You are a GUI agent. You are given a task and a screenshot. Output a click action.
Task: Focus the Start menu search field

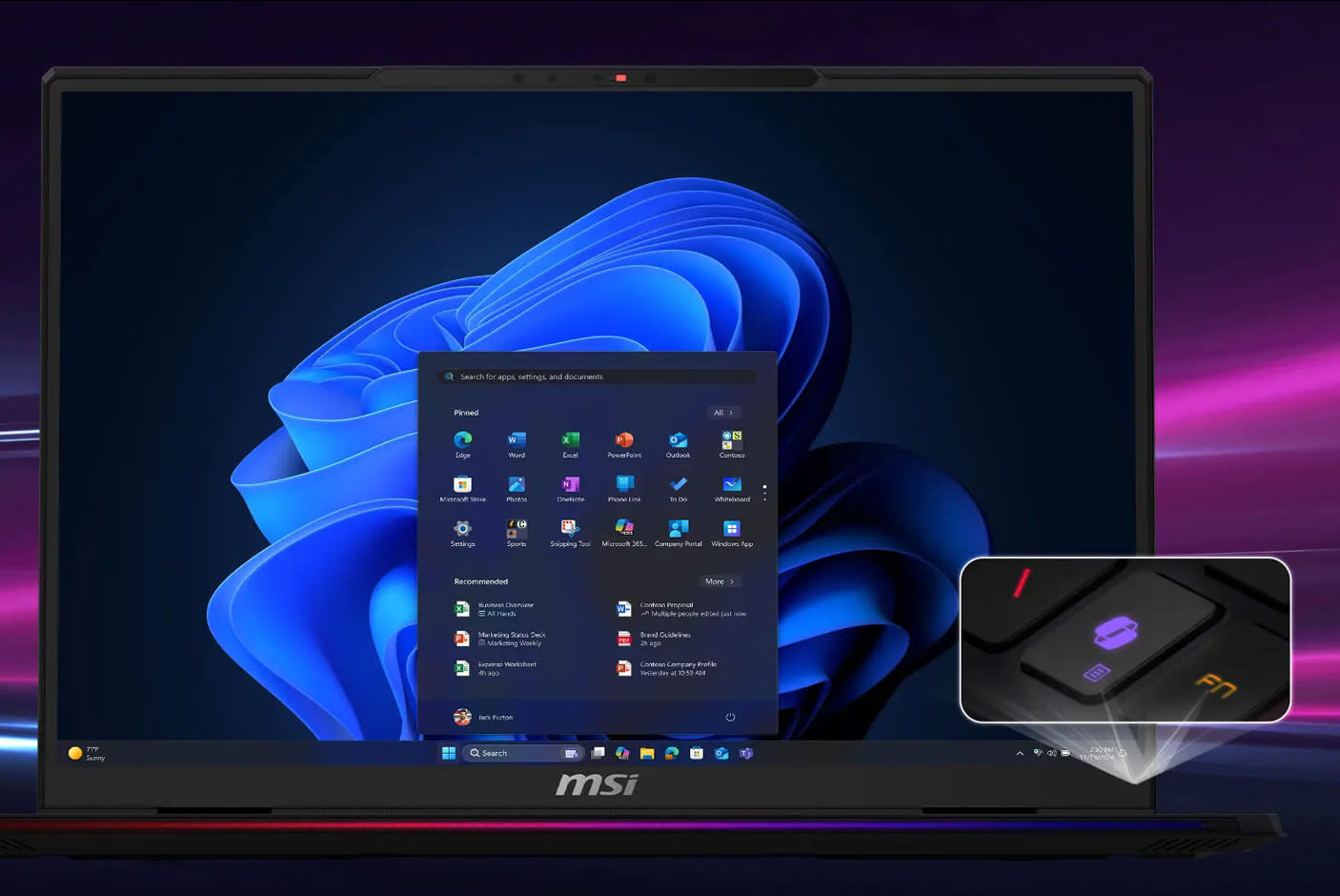click(598, 377)
